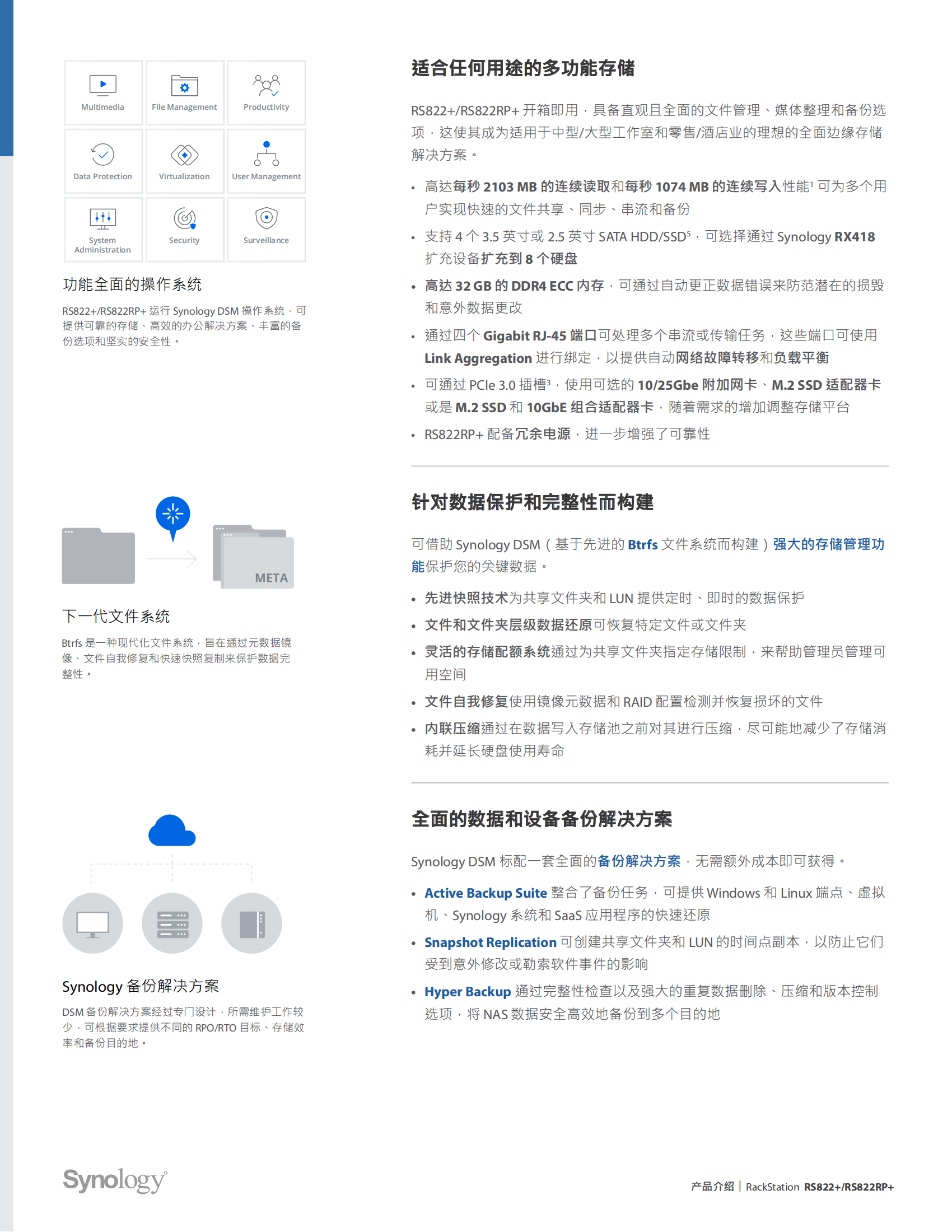952x1232 pixels.
Task: Click the 内联压缩 bullet text
Action: [x=452, y=729]
